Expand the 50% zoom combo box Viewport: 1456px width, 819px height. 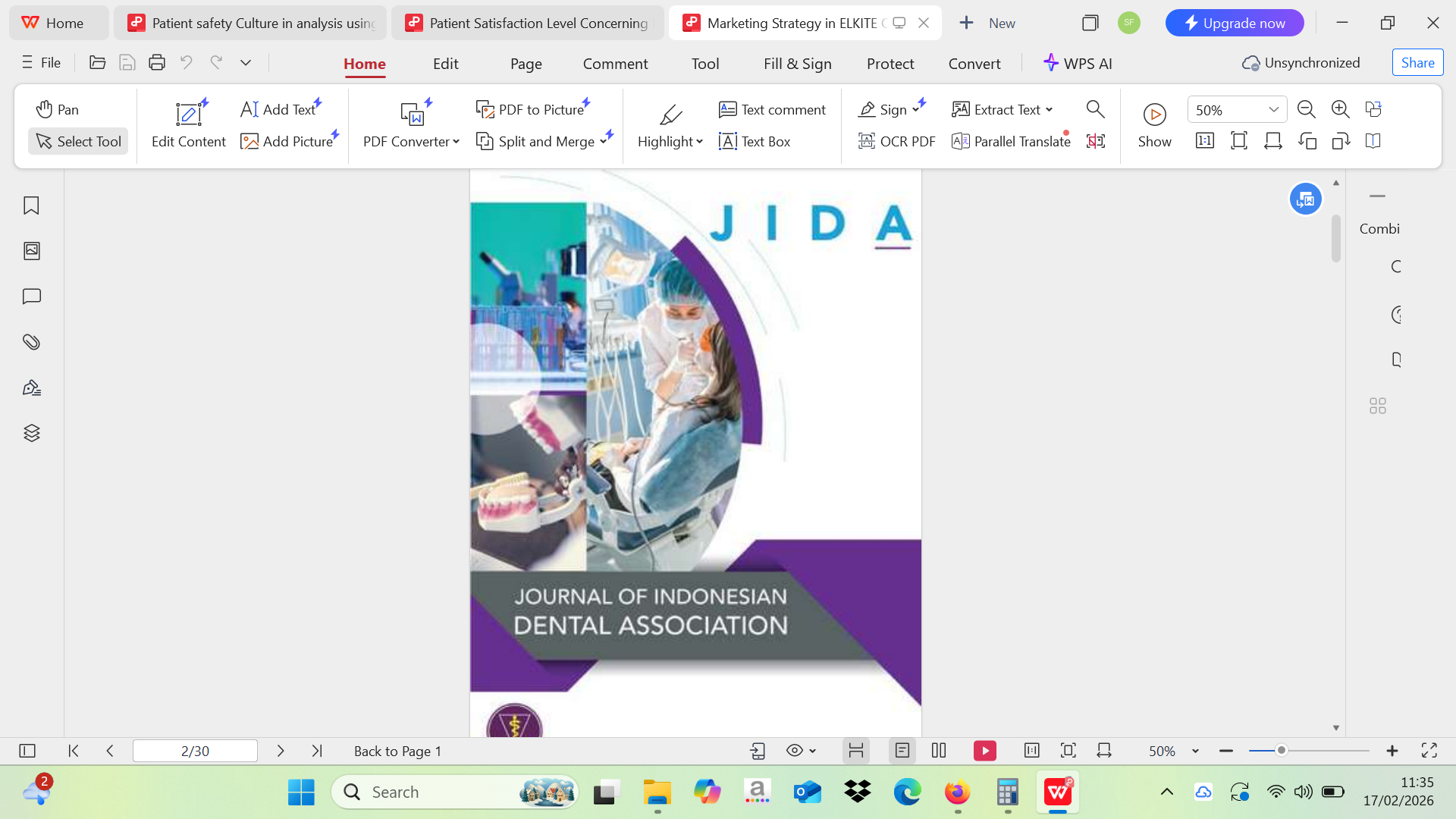1274,110
